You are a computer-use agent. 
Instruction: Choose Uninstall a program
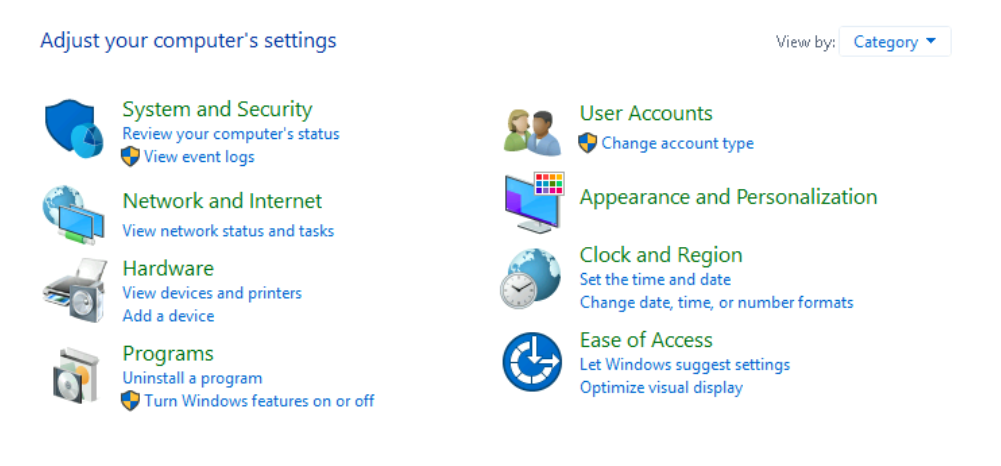click(192, 378)
